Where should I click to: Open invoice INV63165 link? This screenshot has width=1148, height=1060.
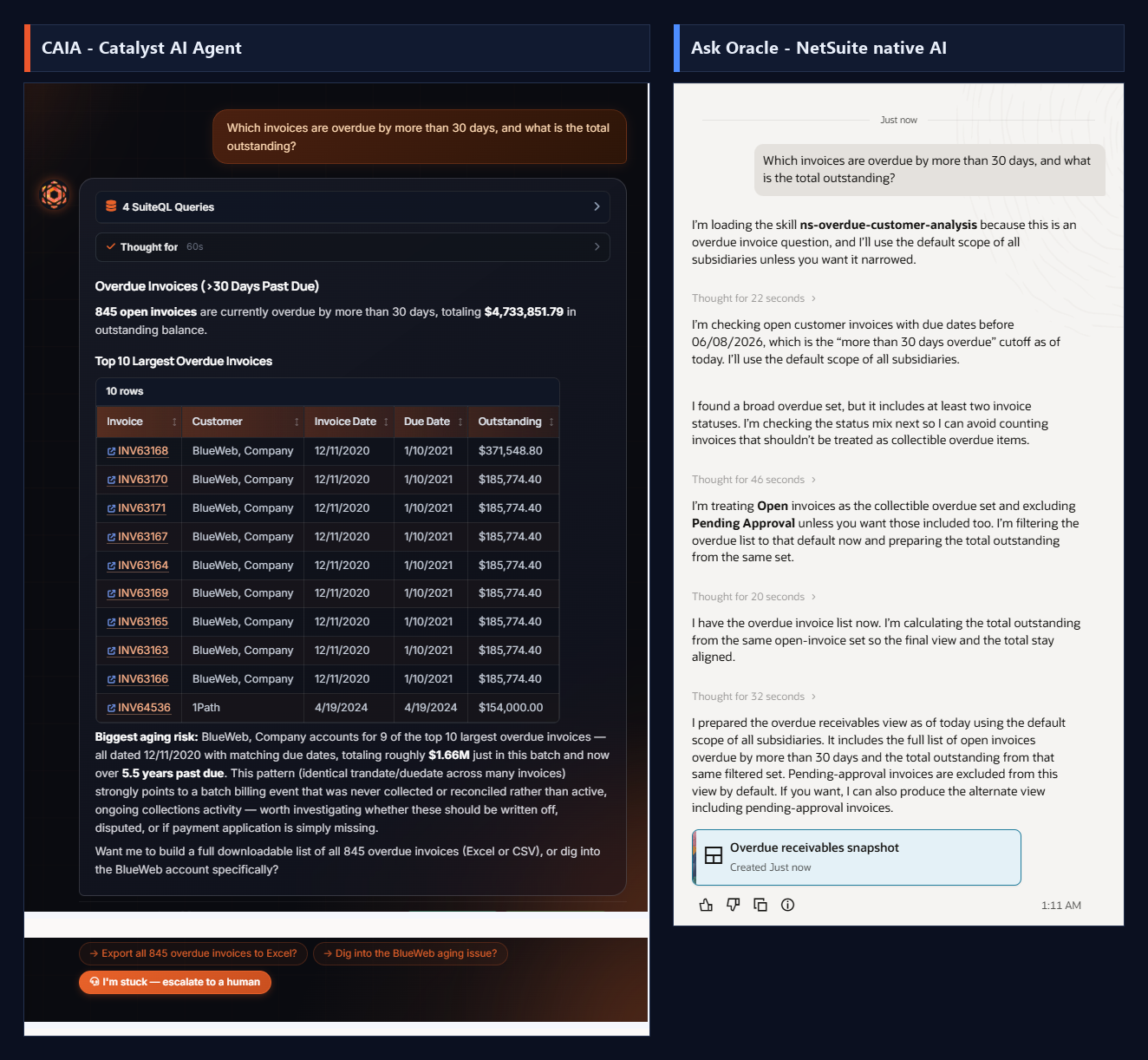coord(143,622)
